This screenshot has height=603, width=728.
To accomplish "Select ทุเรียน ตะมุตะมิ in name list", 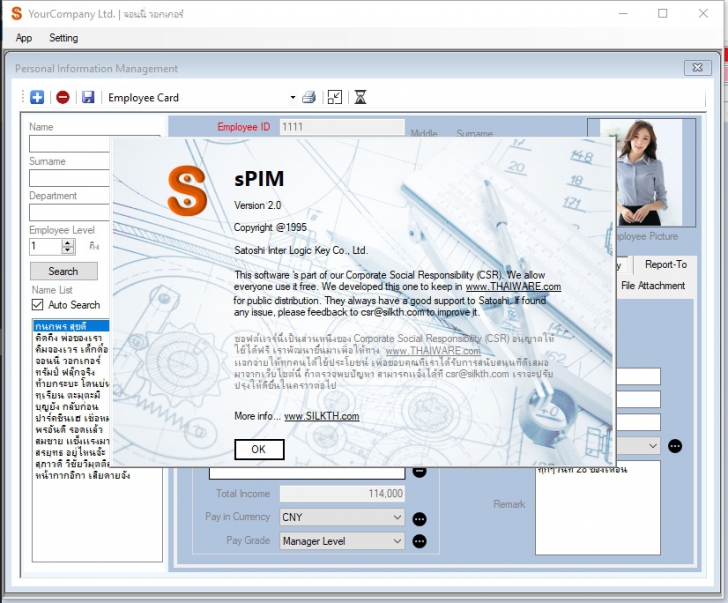I will [72, 395].
